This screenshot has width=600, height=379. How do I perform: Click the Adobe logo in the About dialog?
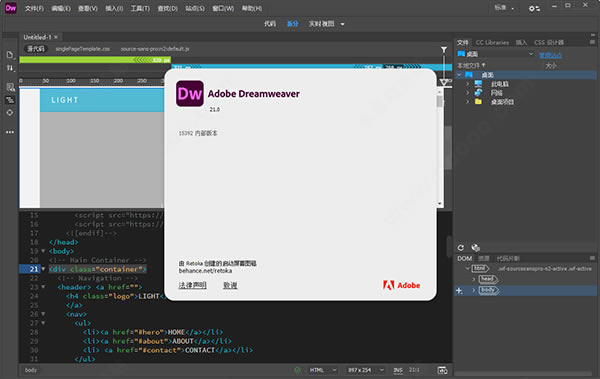[401, 285]
